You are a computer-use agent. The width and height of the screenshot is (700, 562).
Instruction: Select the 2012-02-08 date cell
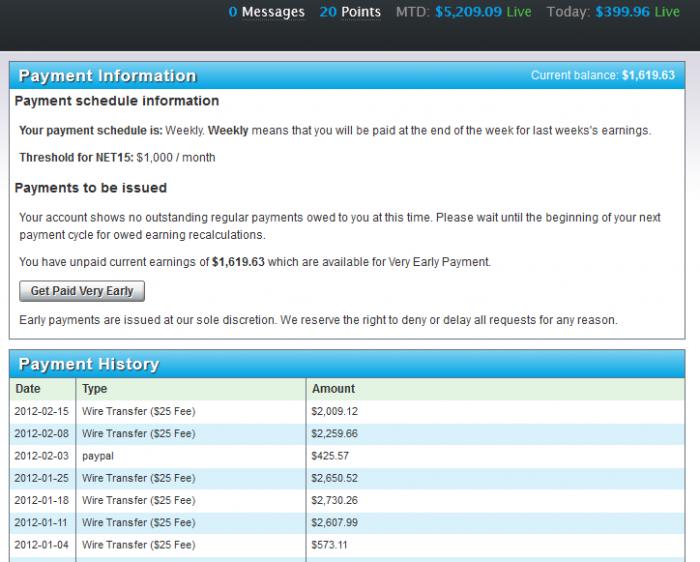point(42,433)
